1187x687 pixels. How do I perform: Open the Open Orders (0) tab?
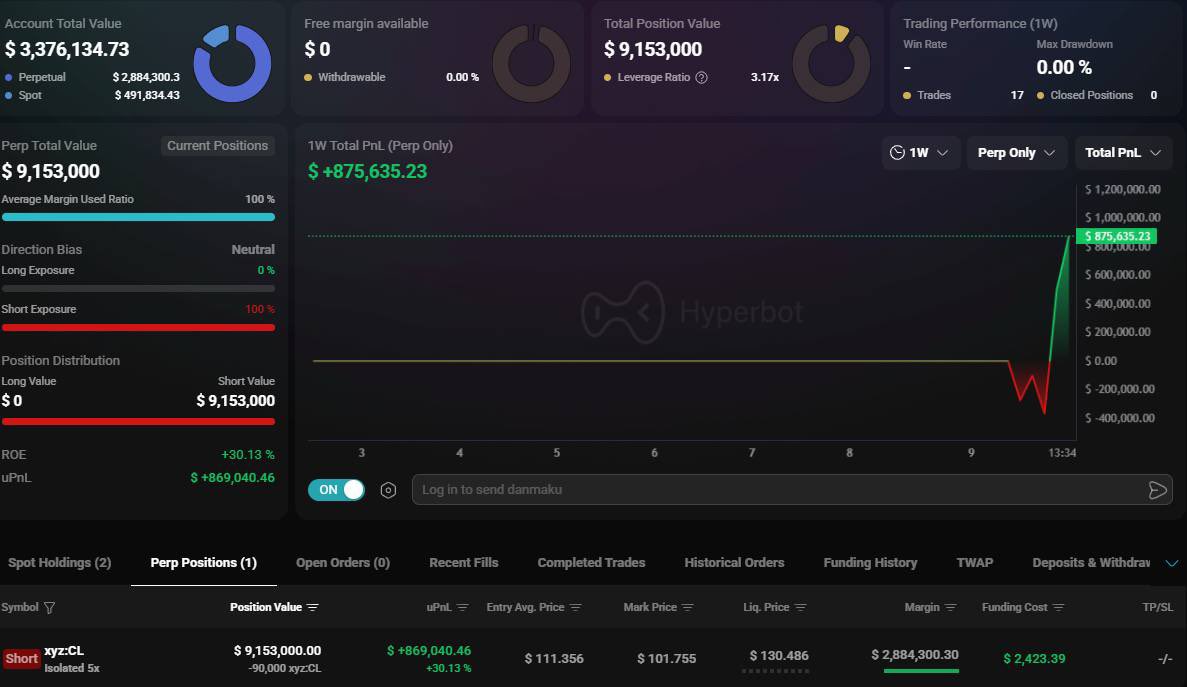click(343, 563)
